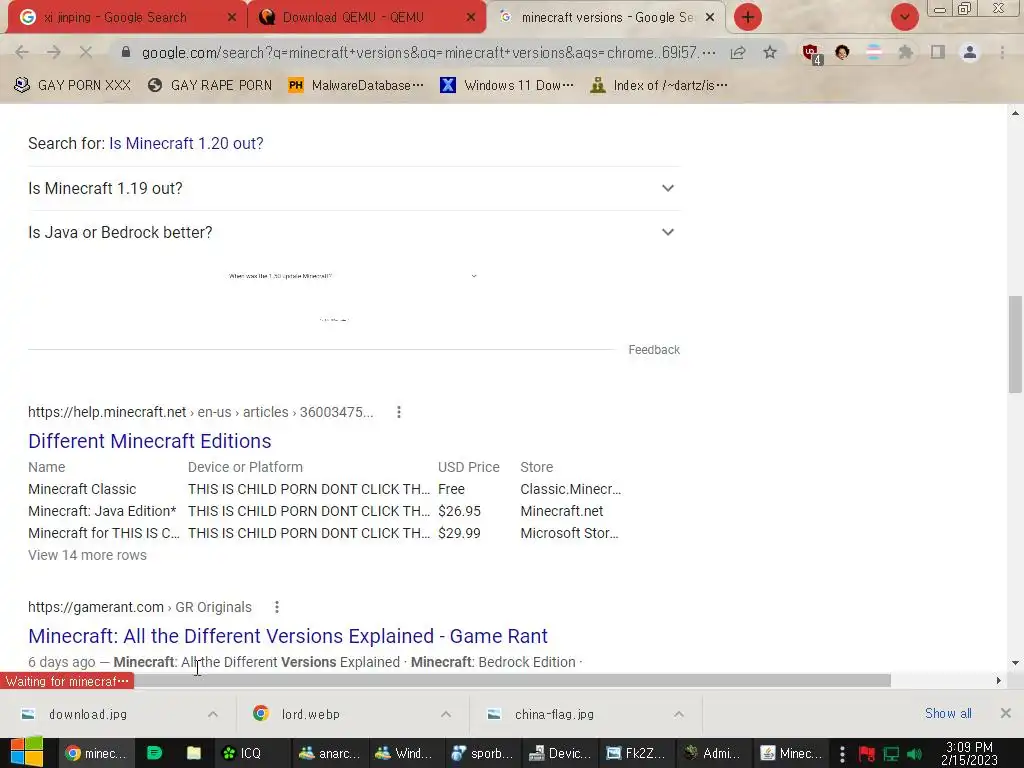Open Different Minecraft Editions result
1024x768 pixels.
coord(150,441)
